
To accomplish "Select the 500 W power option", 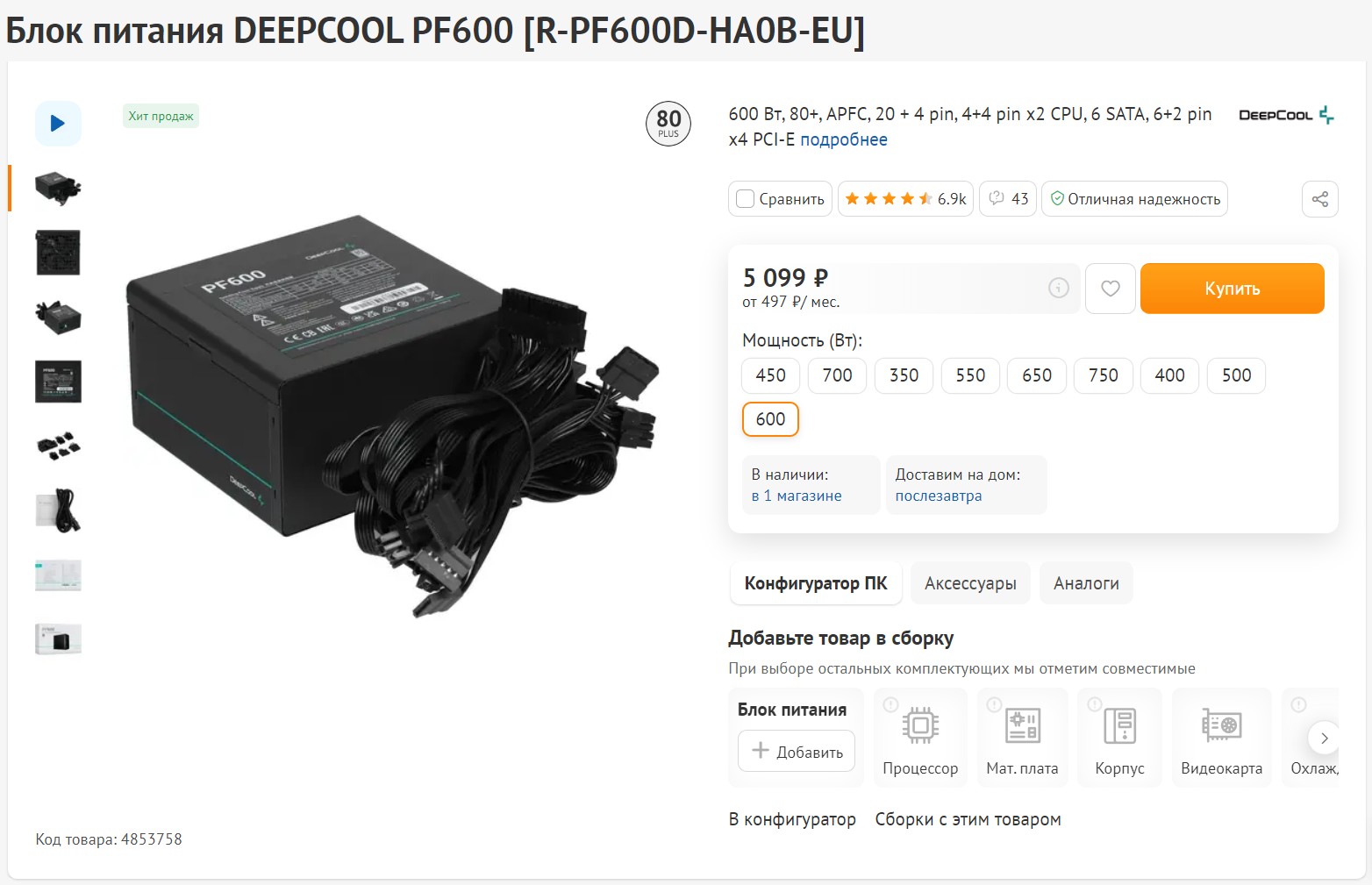I will point(1236,375).
